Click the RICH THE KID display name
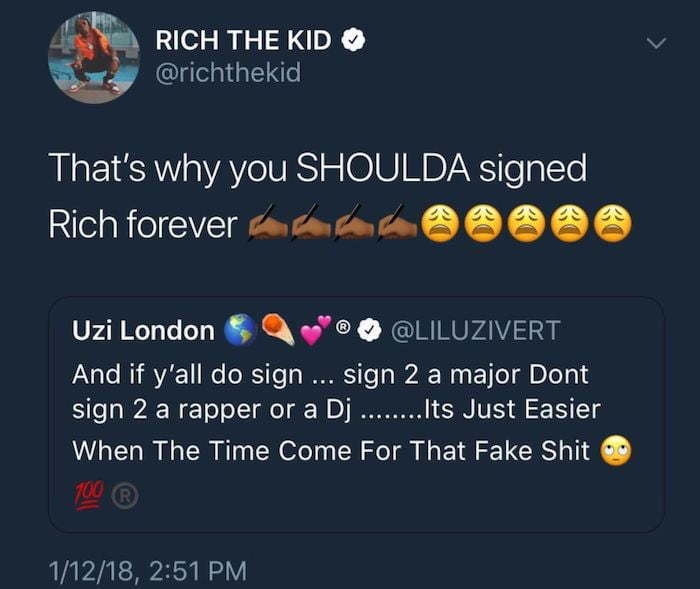The width and height of the screenshot is (700, 589). 243,40
